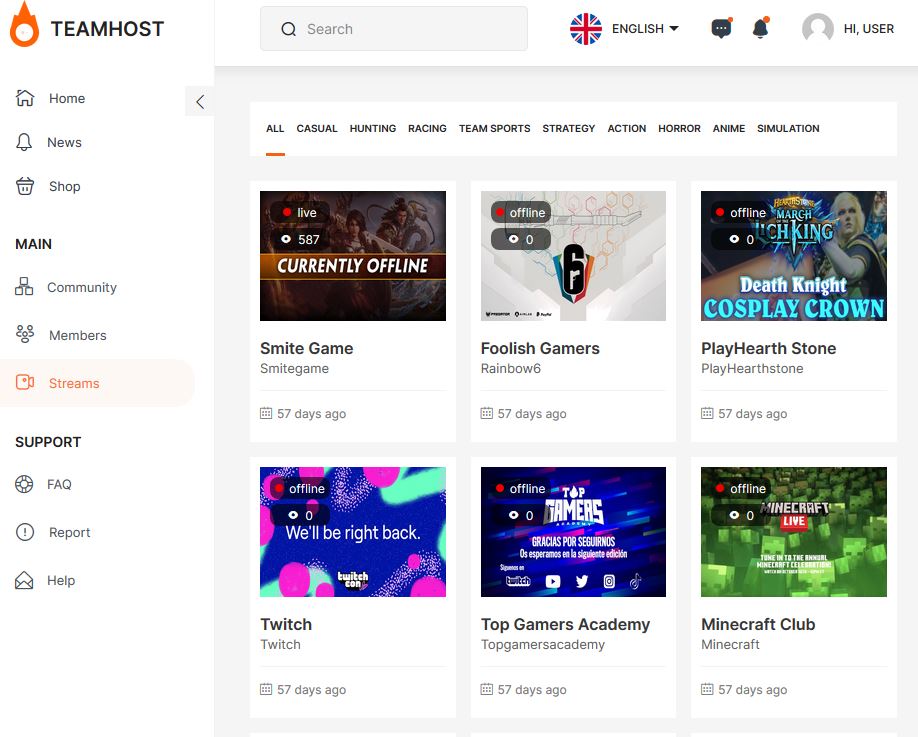Open the Home icon in sidebar
This screenshot has width=918, height=737.
click(25, 98)
